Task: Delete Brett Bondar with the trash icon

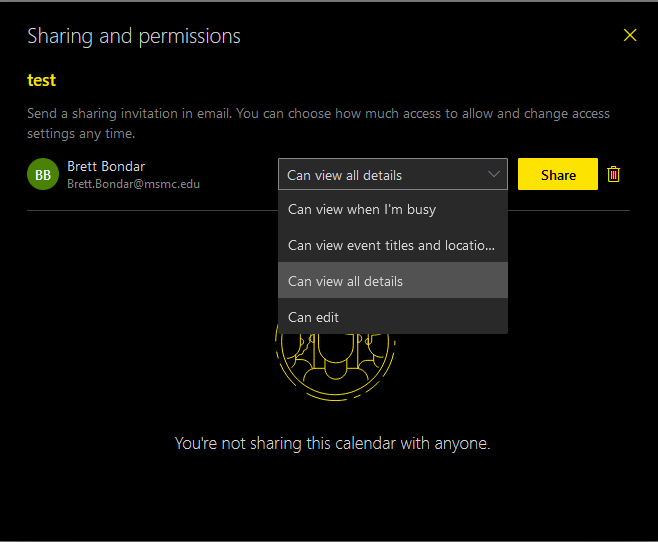Action: [614, 174]
